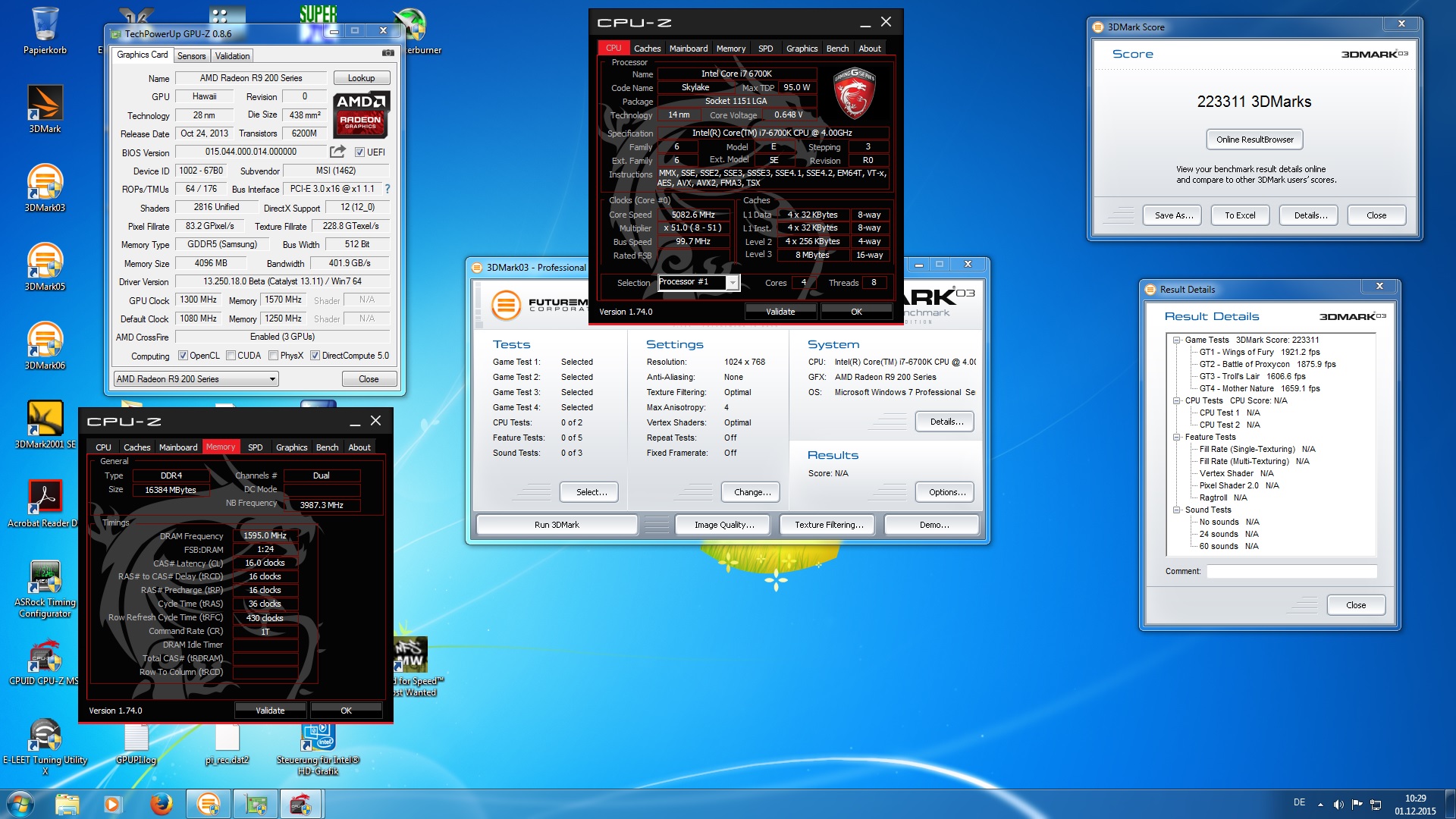Open Windows Explorer from the taskbar
This screenshot has height=819, width=1456.
pos(67,804)
